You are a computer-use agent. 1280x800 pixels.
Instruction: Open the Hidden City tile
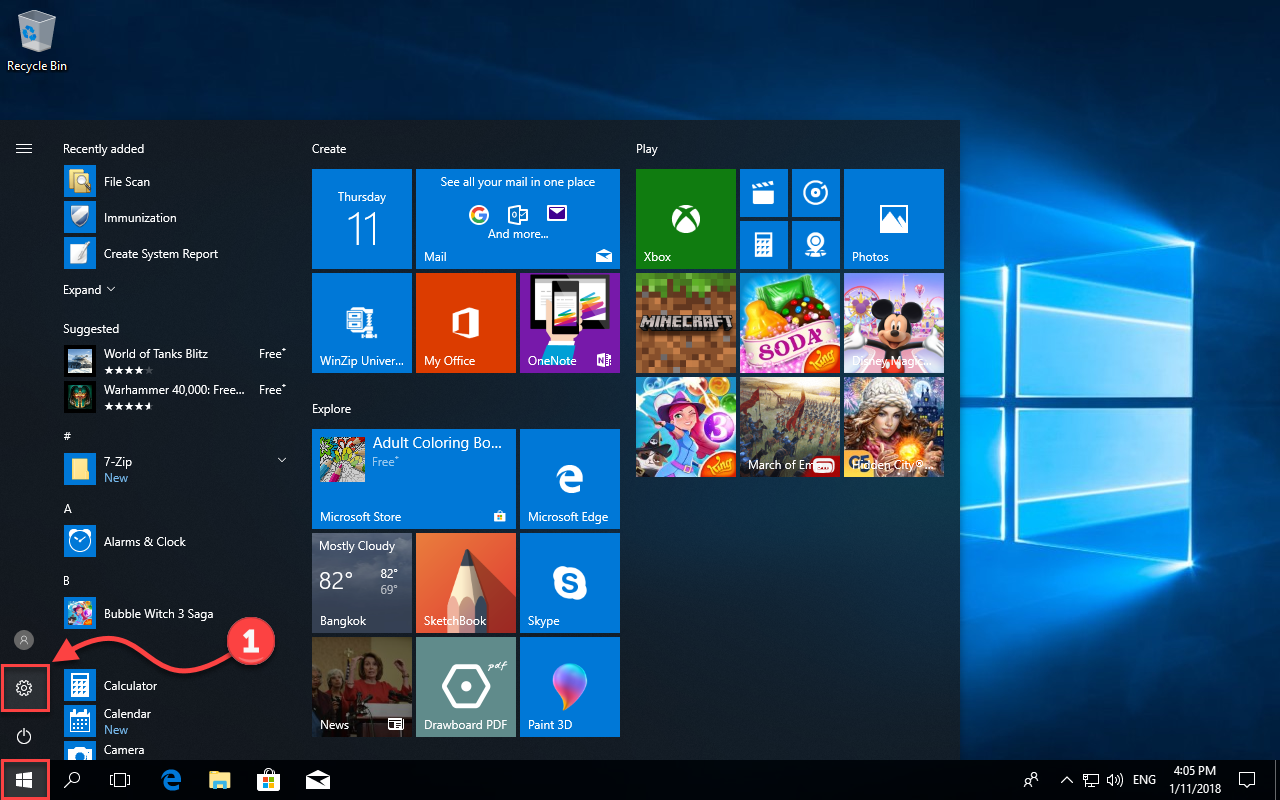pos(894,427)
